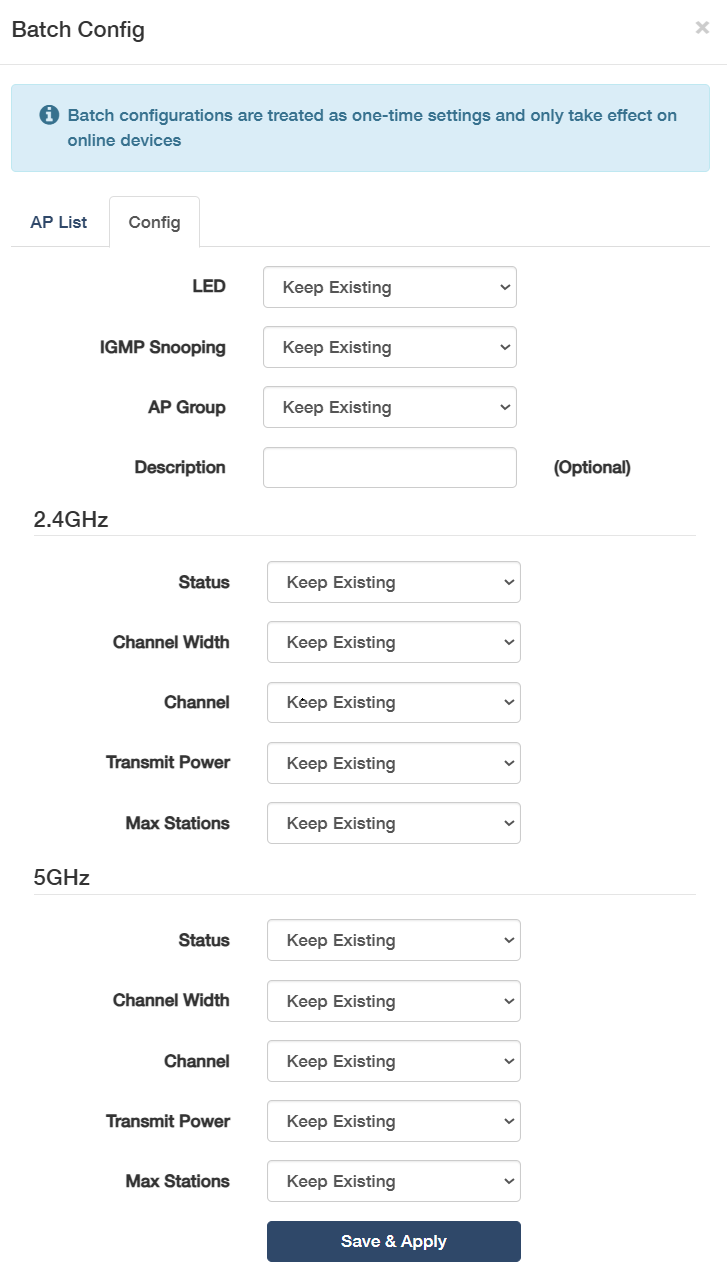Screen dimensions: 727x1279
Task: Expand the 5GHz Channel Width dropdown
Action: point(393,1001)
